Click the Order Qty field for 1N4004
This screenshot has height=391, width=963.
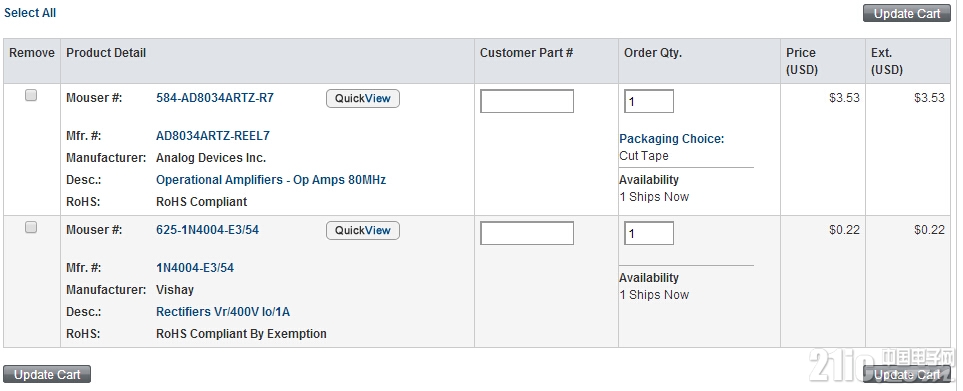click(649, 233)
